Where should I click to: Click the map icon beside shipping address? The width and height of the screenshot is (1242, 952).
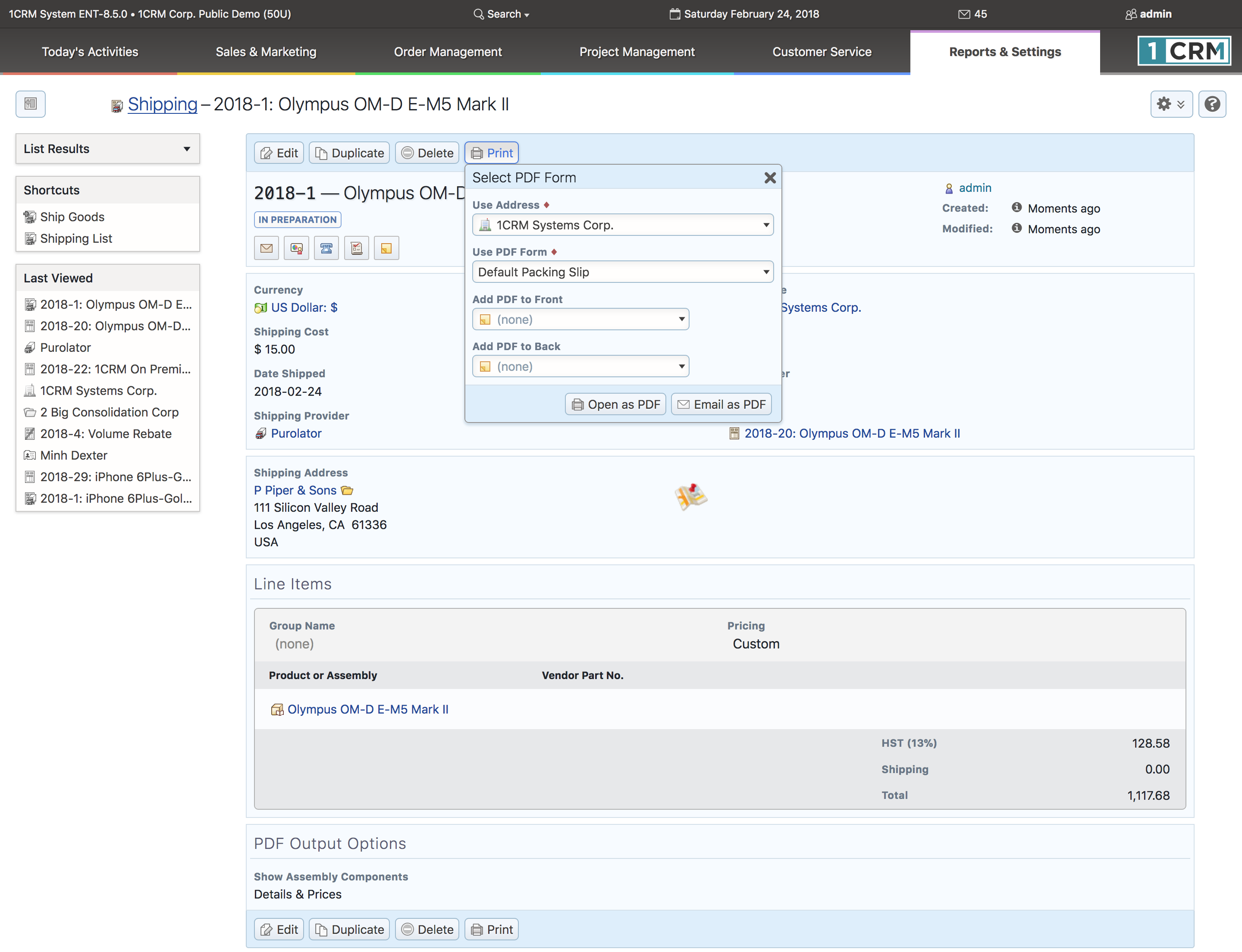(x=690, y=496)
